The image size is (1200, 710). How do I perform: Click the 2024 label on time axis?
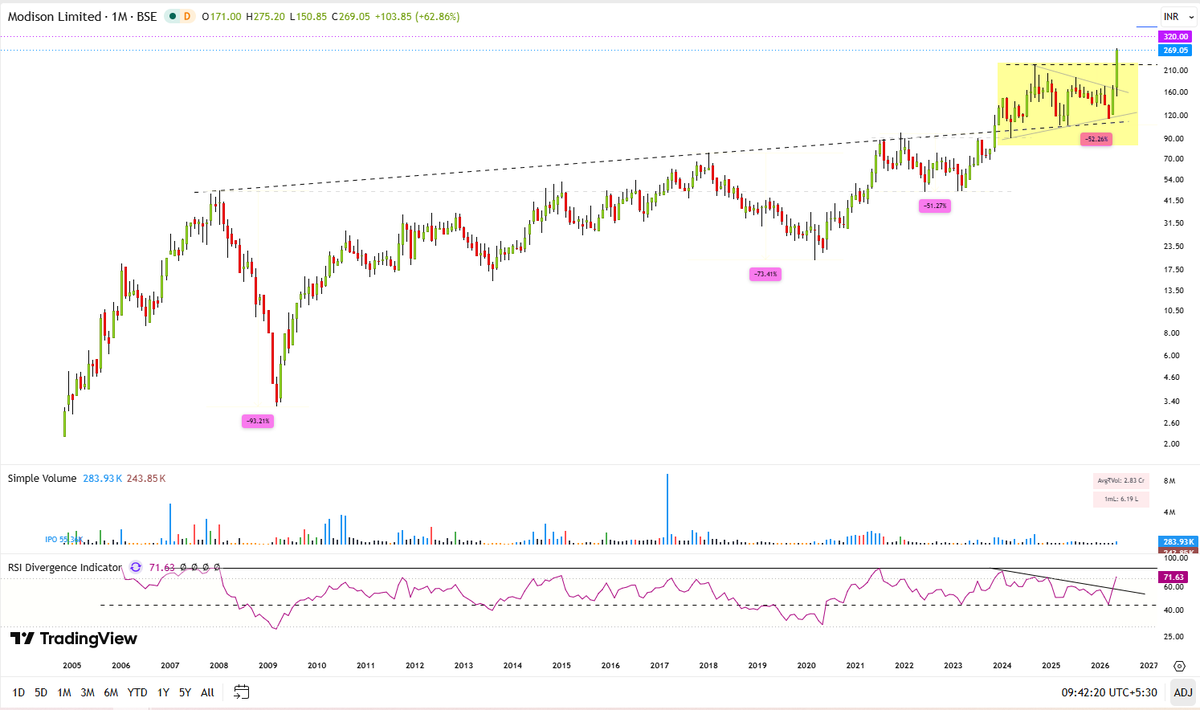1002,665
